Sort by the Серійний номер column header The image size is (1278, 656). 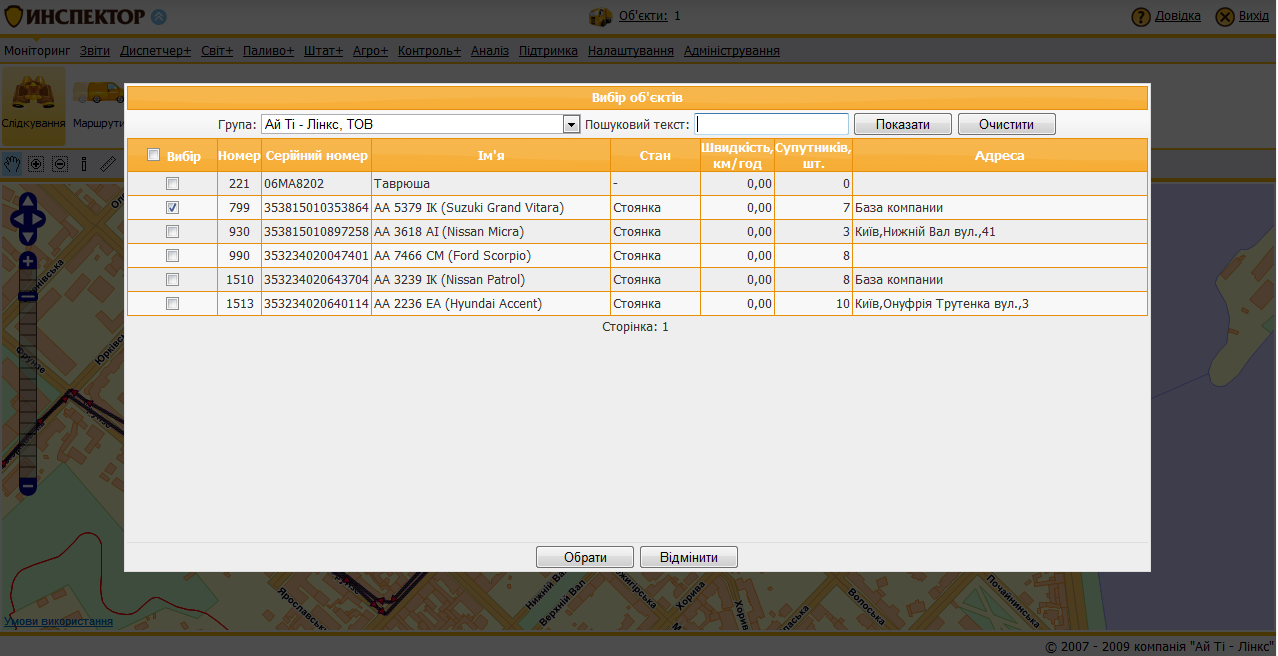[317, 155]
